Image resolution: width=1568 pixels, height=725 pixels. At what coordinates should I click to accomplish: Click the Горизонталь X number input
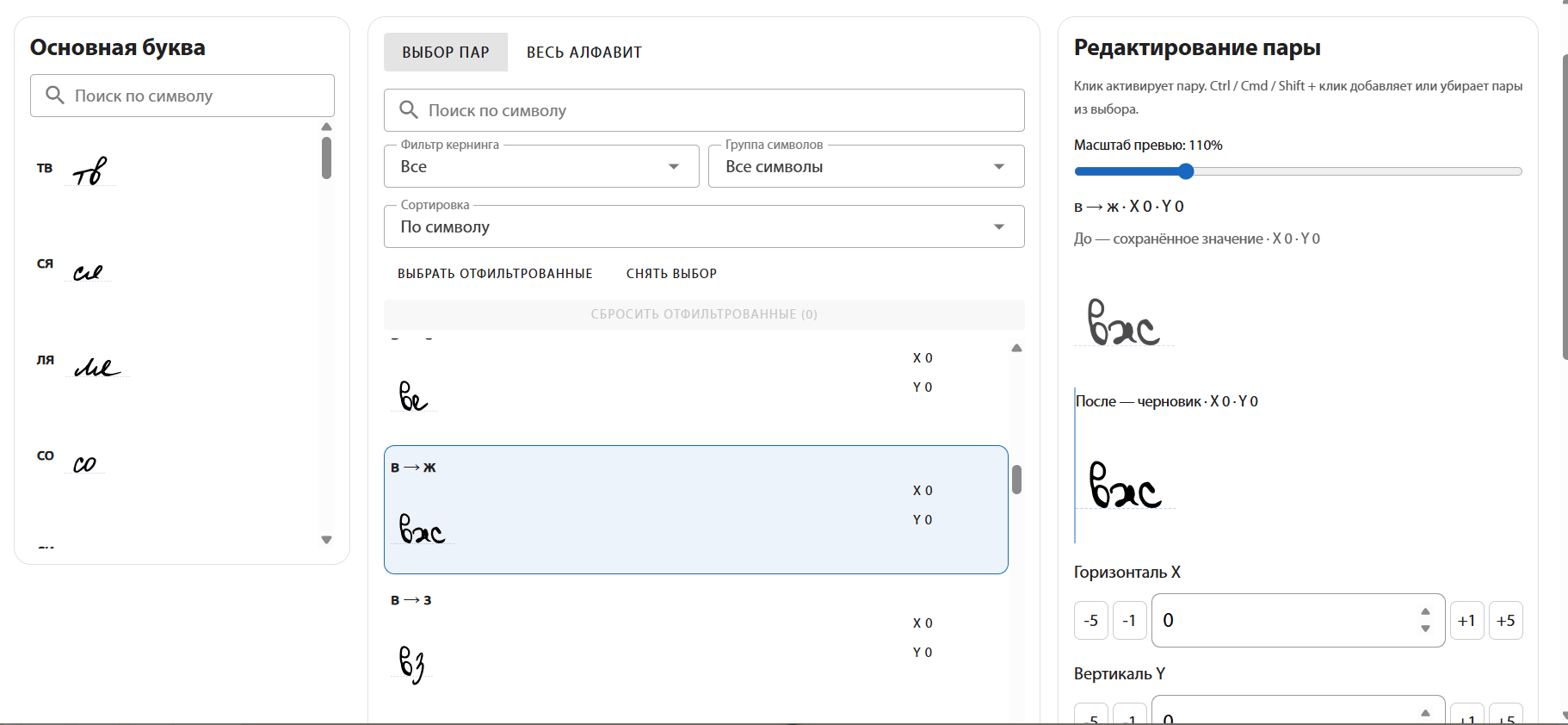tap(1298, 621)
